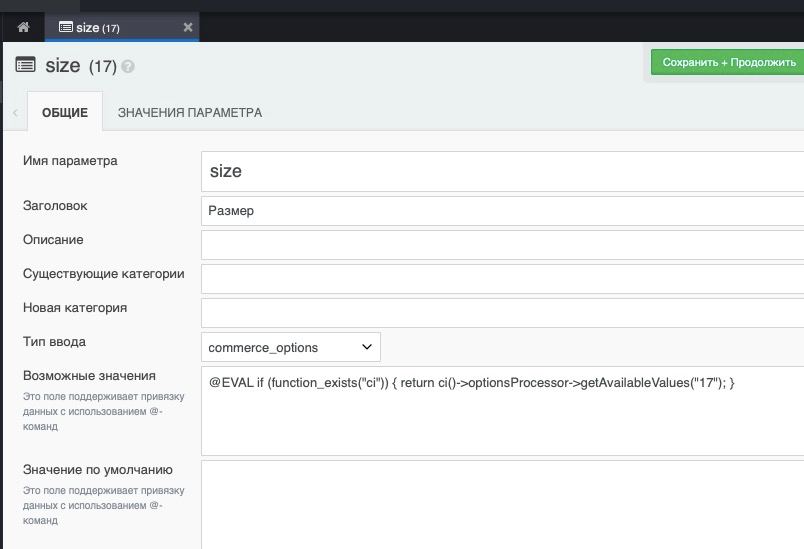The height and width of the screenshot is (549, 804).
Task: Click the Тип ввода label
Action: pyautogui.click(x=54, y=341)
